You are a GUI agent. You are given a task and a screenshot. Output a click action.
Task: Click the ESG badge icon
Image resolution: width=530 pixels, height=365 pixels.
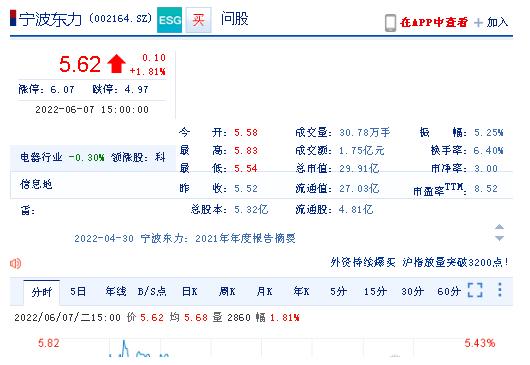(169, 20)
